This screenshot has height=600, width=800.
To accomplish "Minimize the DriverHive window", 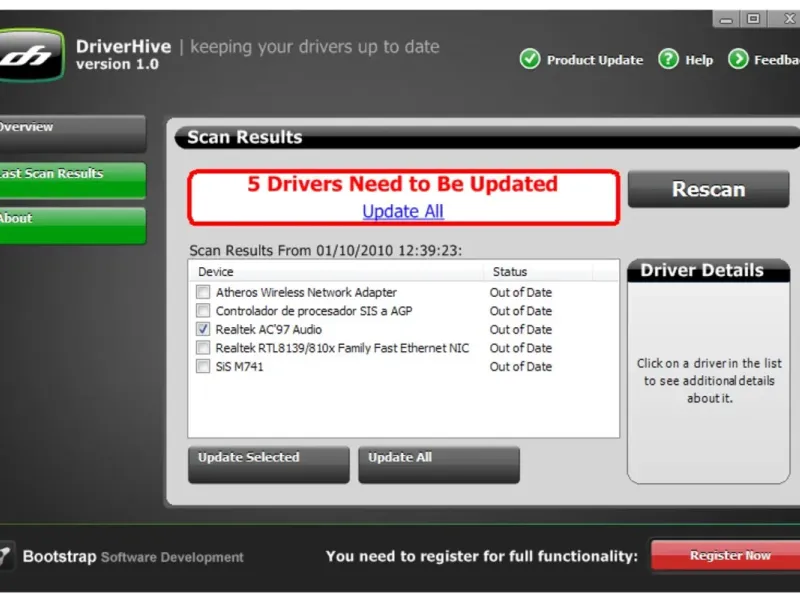I will tap(726, 19).
